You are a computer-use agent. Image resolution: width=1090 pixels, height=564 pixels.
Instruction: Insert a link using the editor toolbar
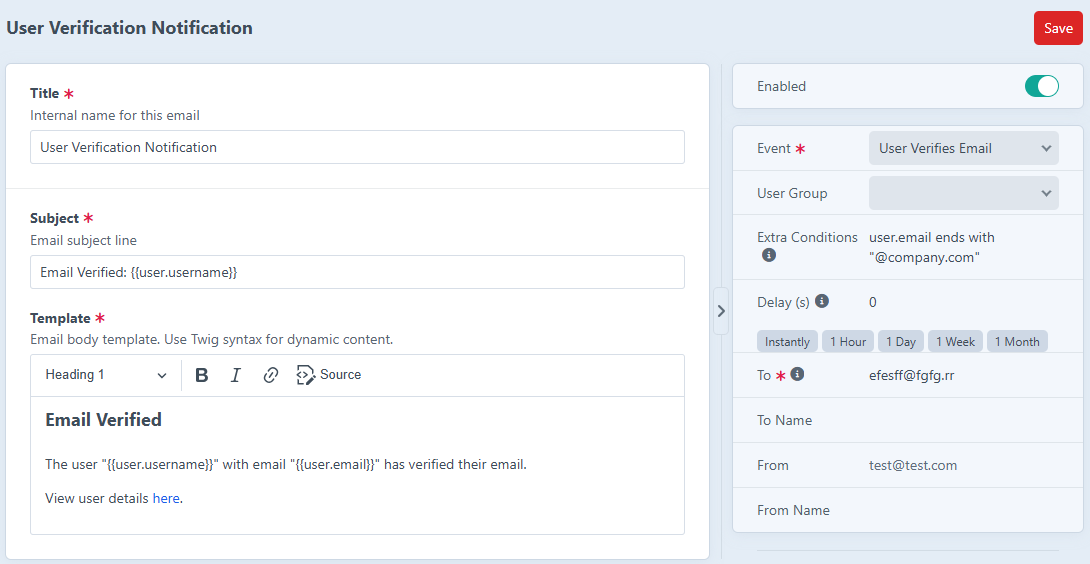270,375
